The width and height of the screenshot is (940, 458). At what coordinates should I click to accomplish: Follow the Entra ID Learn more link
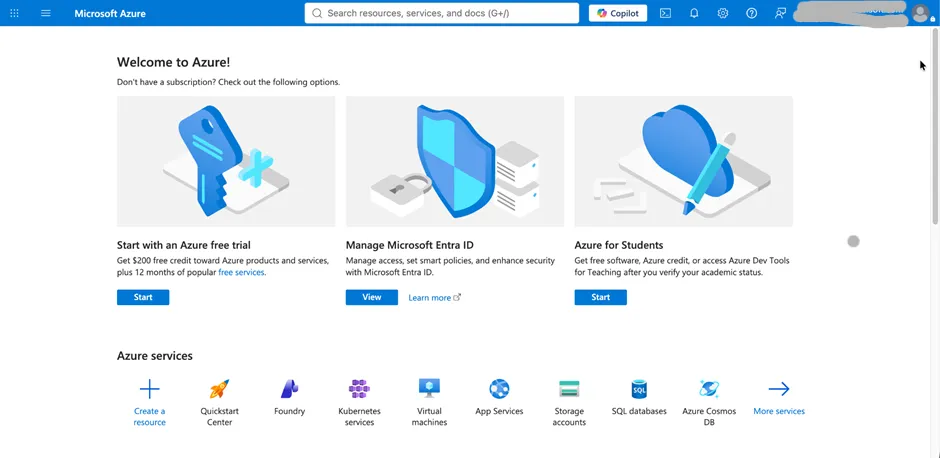435,297
